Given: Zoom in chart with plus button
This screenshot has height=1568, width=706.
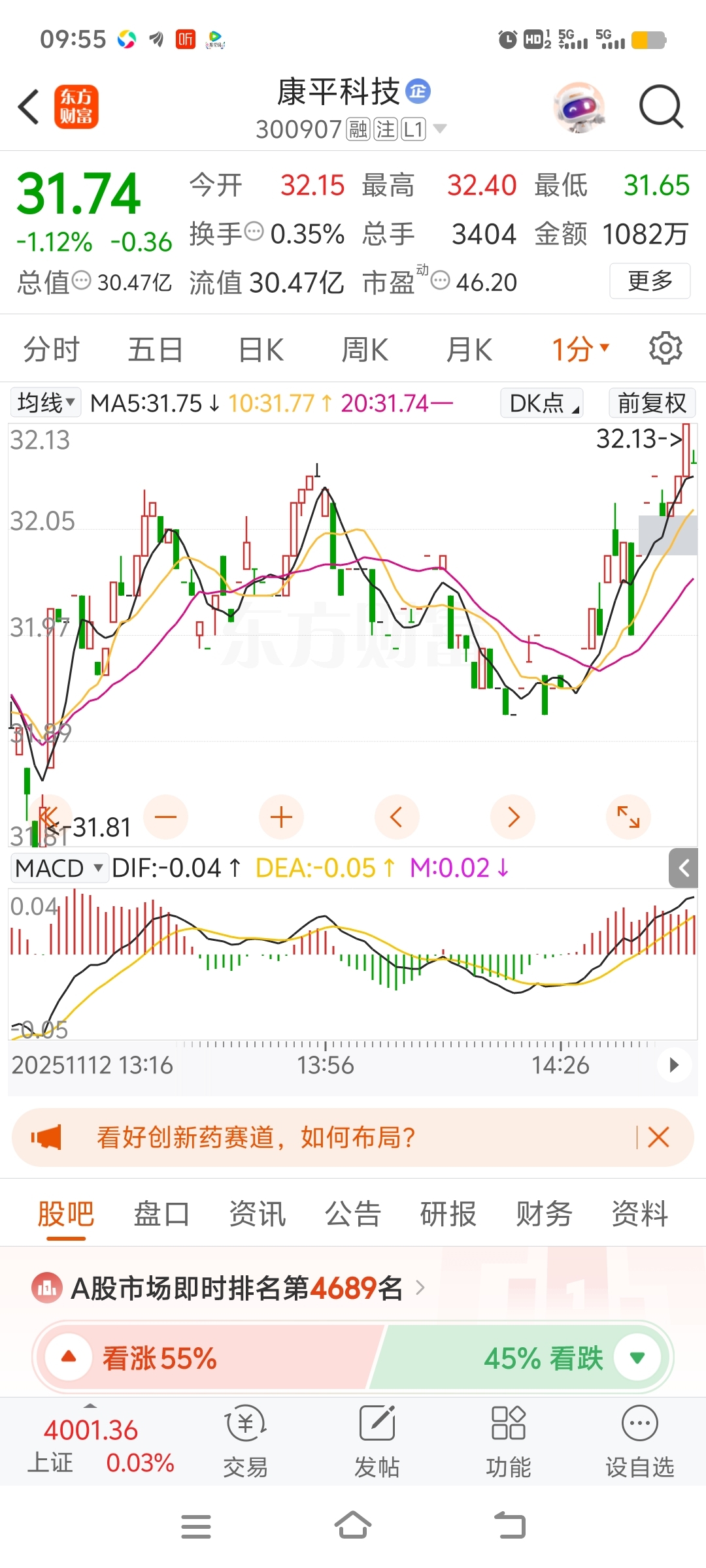Looking at the screenshot, I should tap(281, 817).
